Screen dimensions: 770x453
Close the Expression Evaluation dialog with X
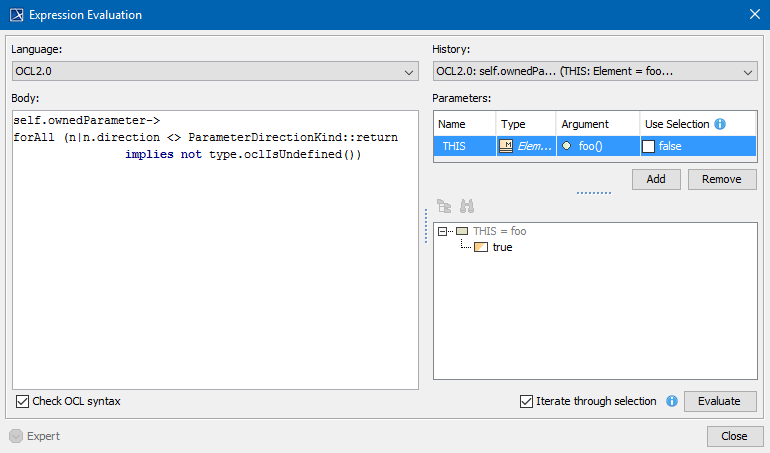click(755, 14)
